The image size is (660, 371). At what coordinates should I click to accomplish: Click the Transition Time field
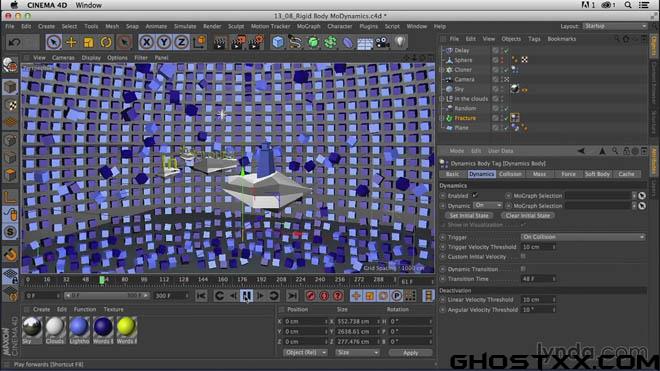[x=538, y=279]
